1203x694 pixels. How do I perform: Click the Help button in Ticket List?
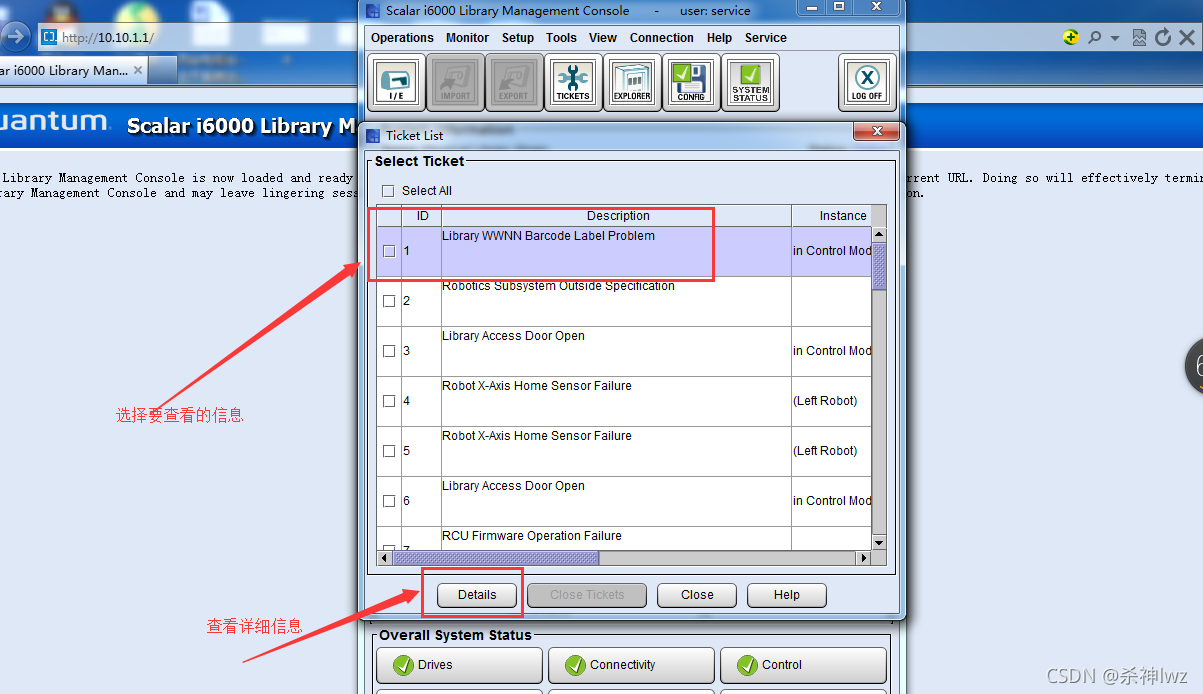(x=787, y=595)
